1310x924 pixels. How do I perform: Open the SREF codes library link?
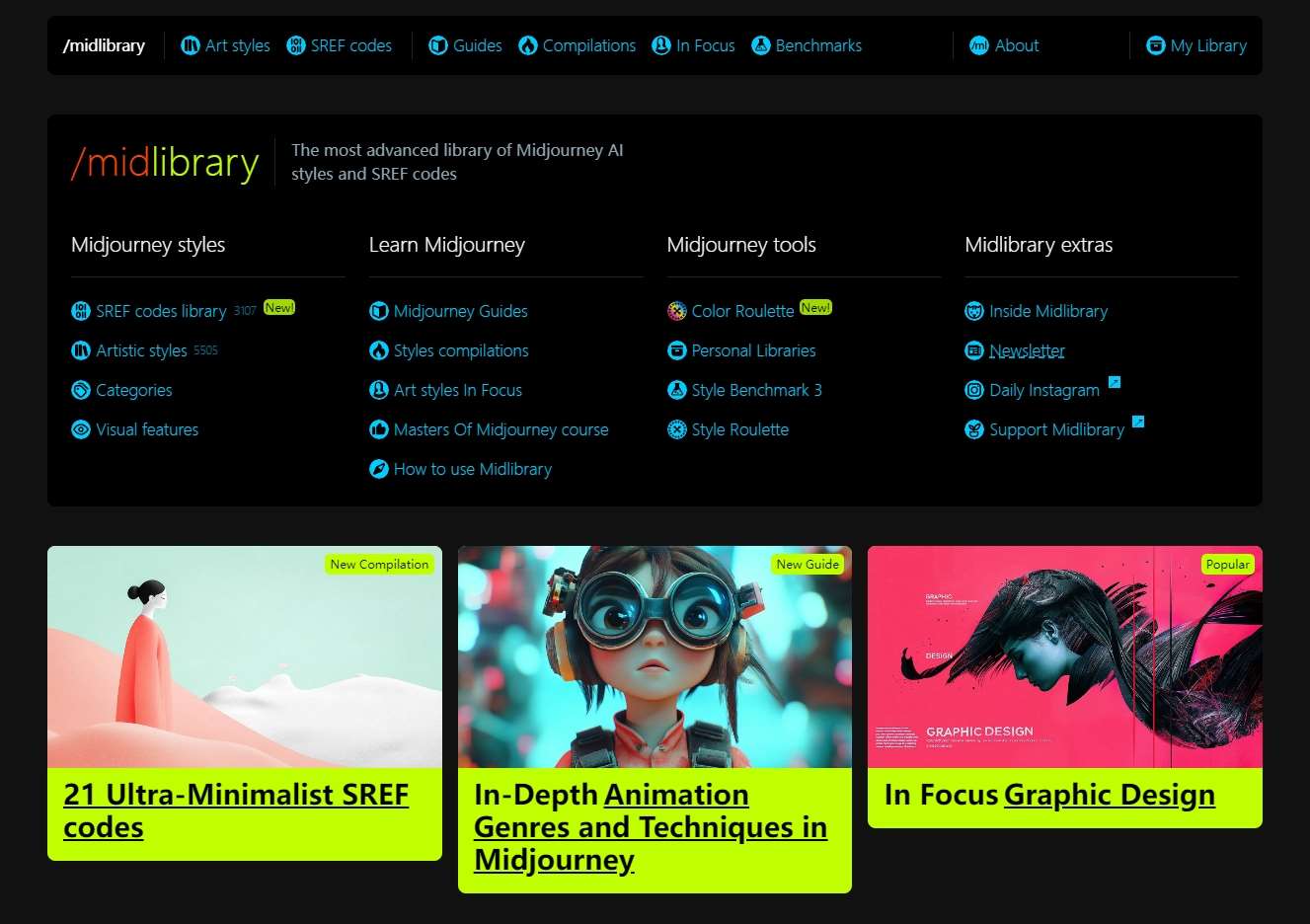coord(161,311)
